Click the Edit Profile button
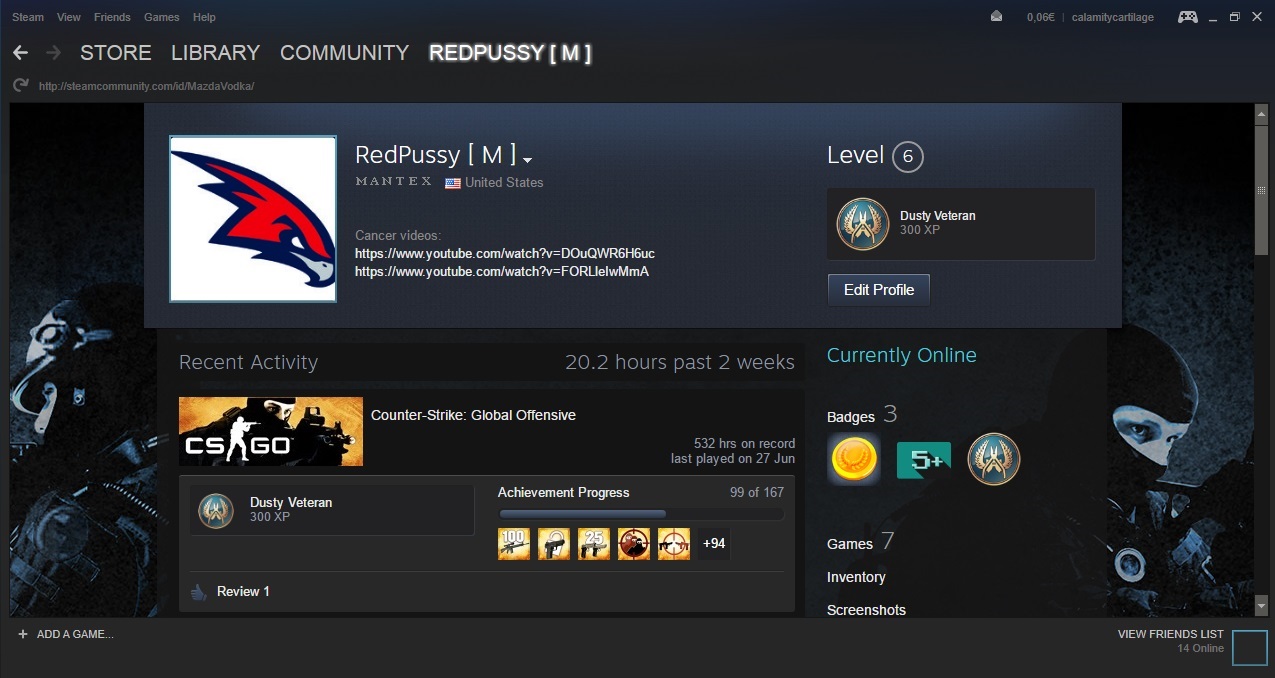 coord(879,290)
